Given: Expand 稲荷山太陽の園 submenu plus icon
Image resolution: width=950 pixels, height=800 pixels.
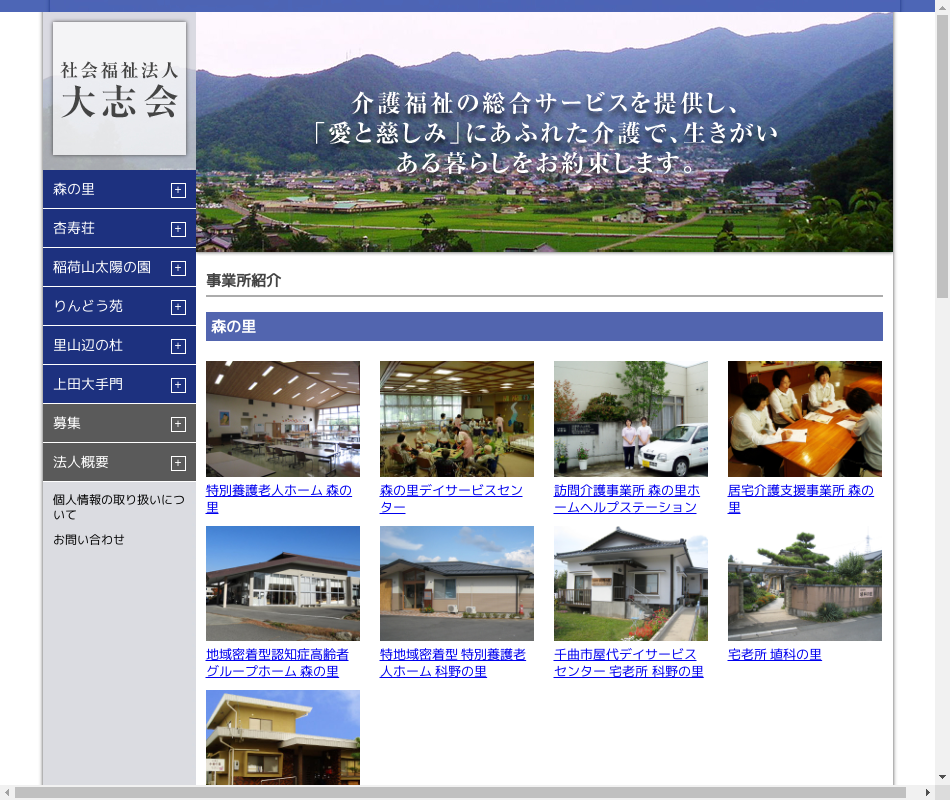Looking at the screenshot, I should point(178,268).
